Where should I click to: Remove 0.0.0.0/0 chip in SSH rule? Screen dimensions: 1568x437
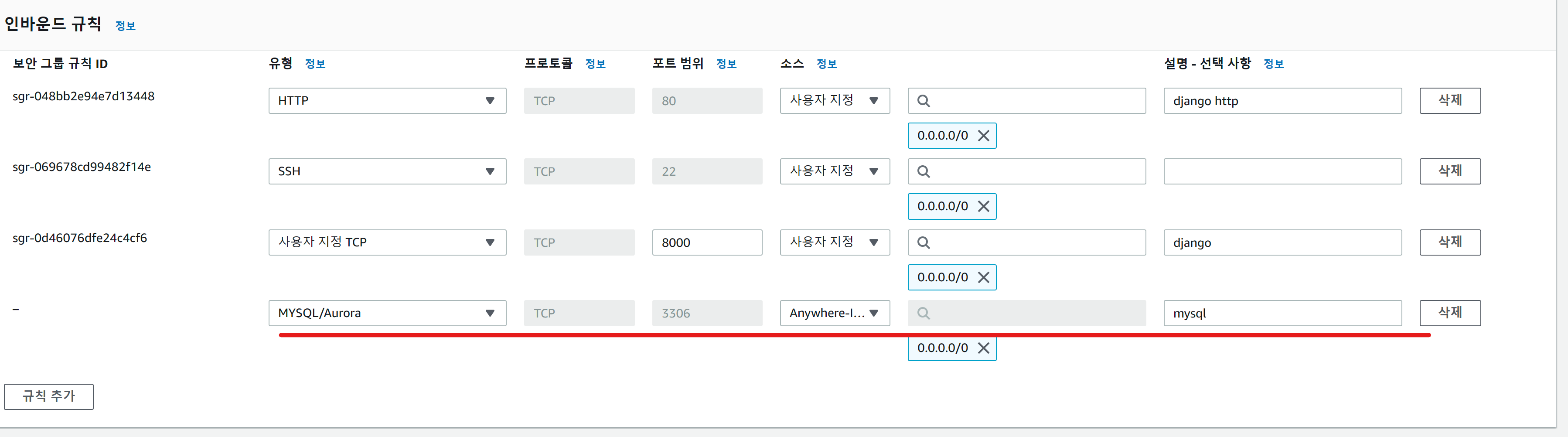983,206
